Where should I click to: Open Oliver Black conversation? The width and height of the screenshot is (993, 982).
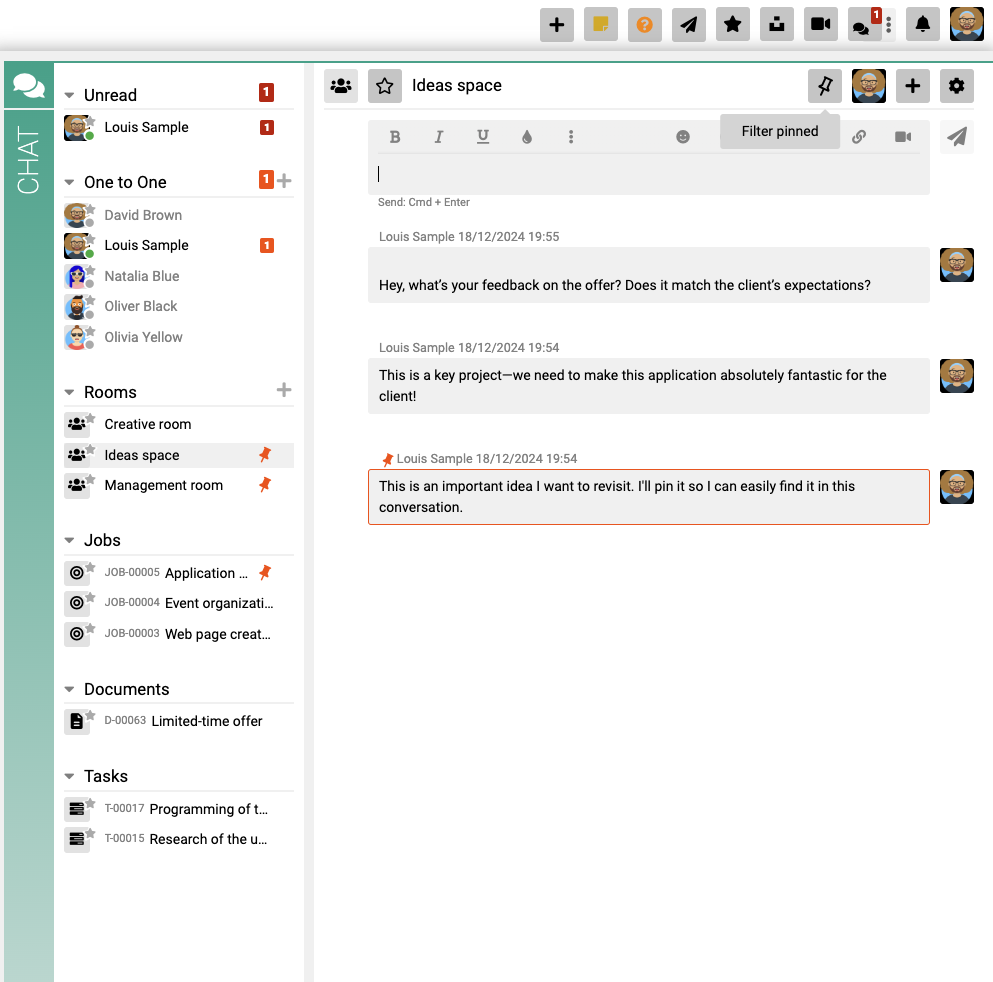(x=179, y=306)
